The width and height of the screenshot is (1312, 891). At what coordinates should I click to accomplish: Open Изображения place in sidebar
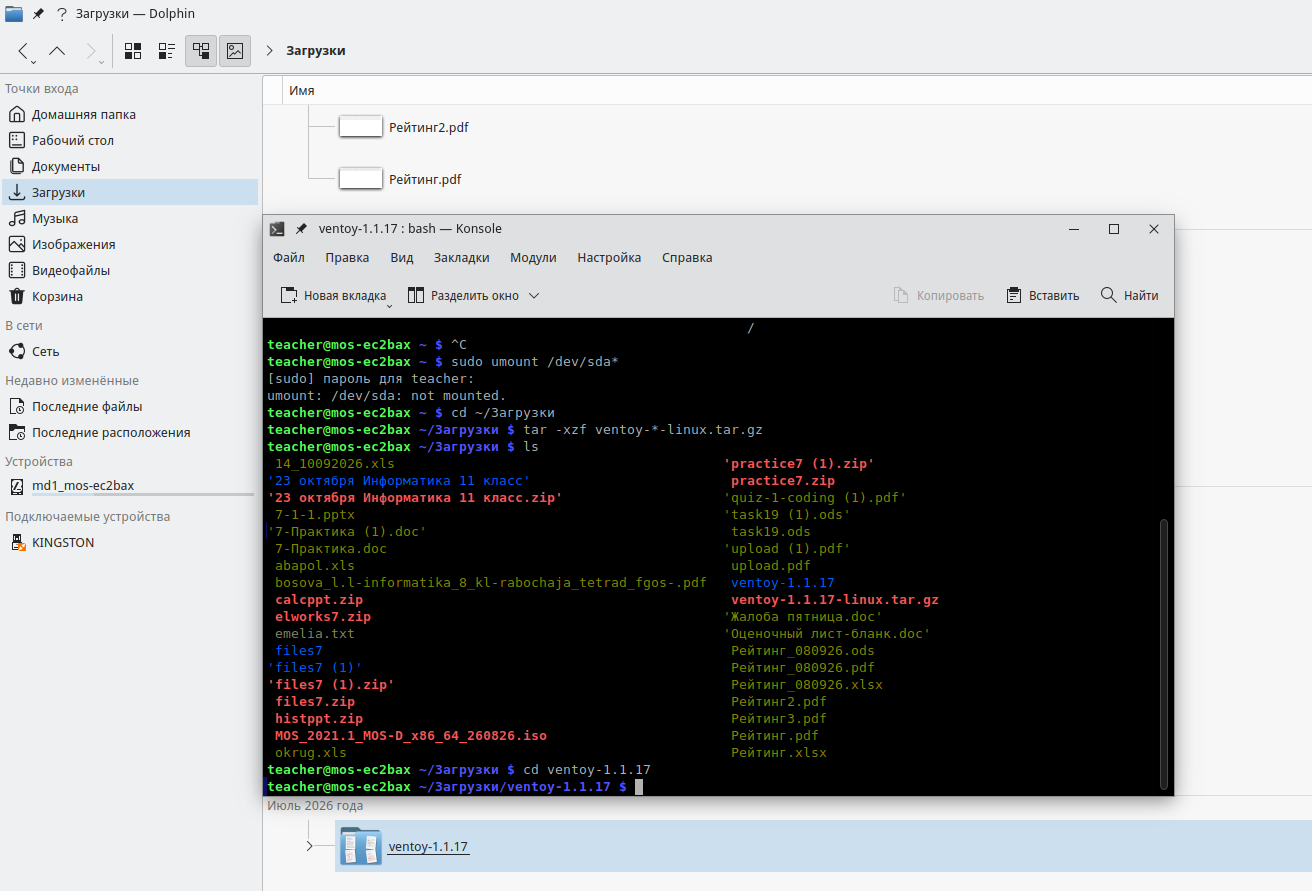coord(130,244)
